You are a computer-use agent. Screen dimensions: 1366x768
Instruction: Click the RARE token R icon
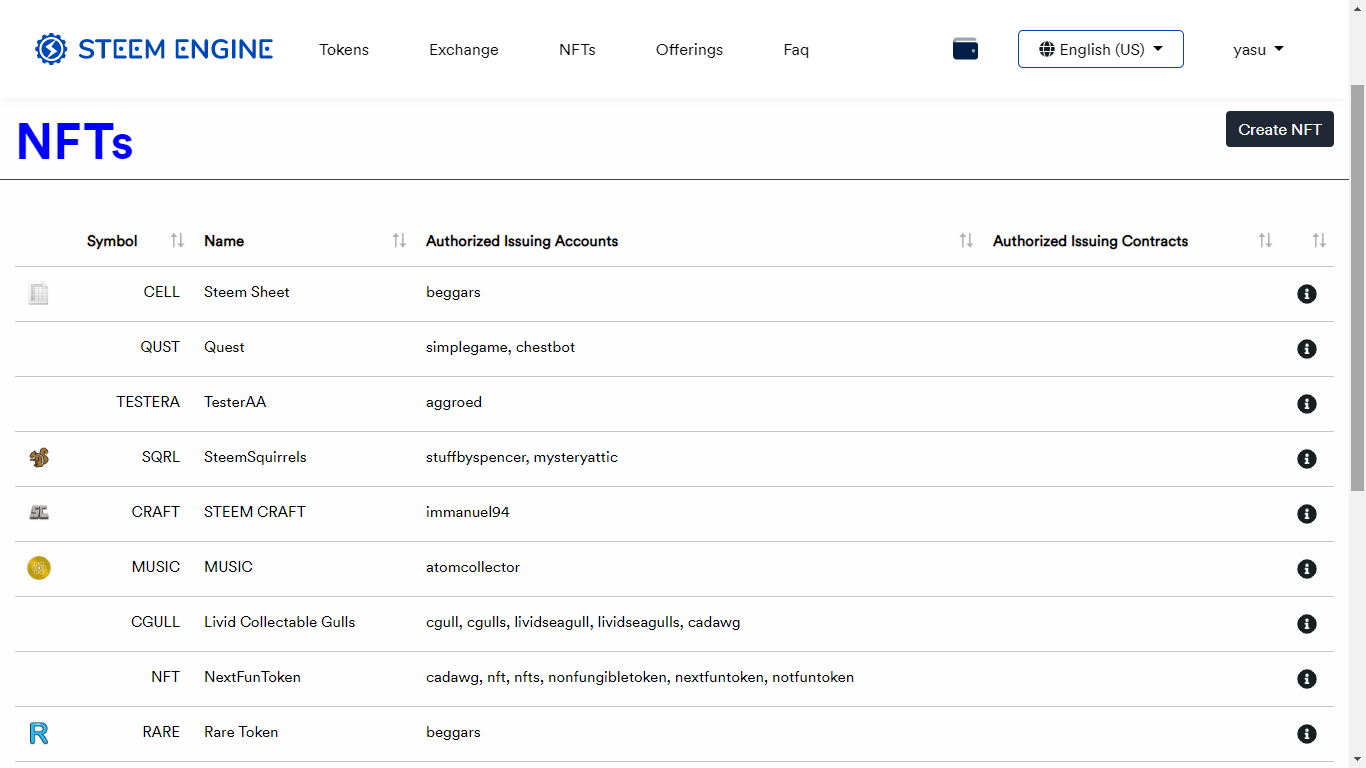39,733
